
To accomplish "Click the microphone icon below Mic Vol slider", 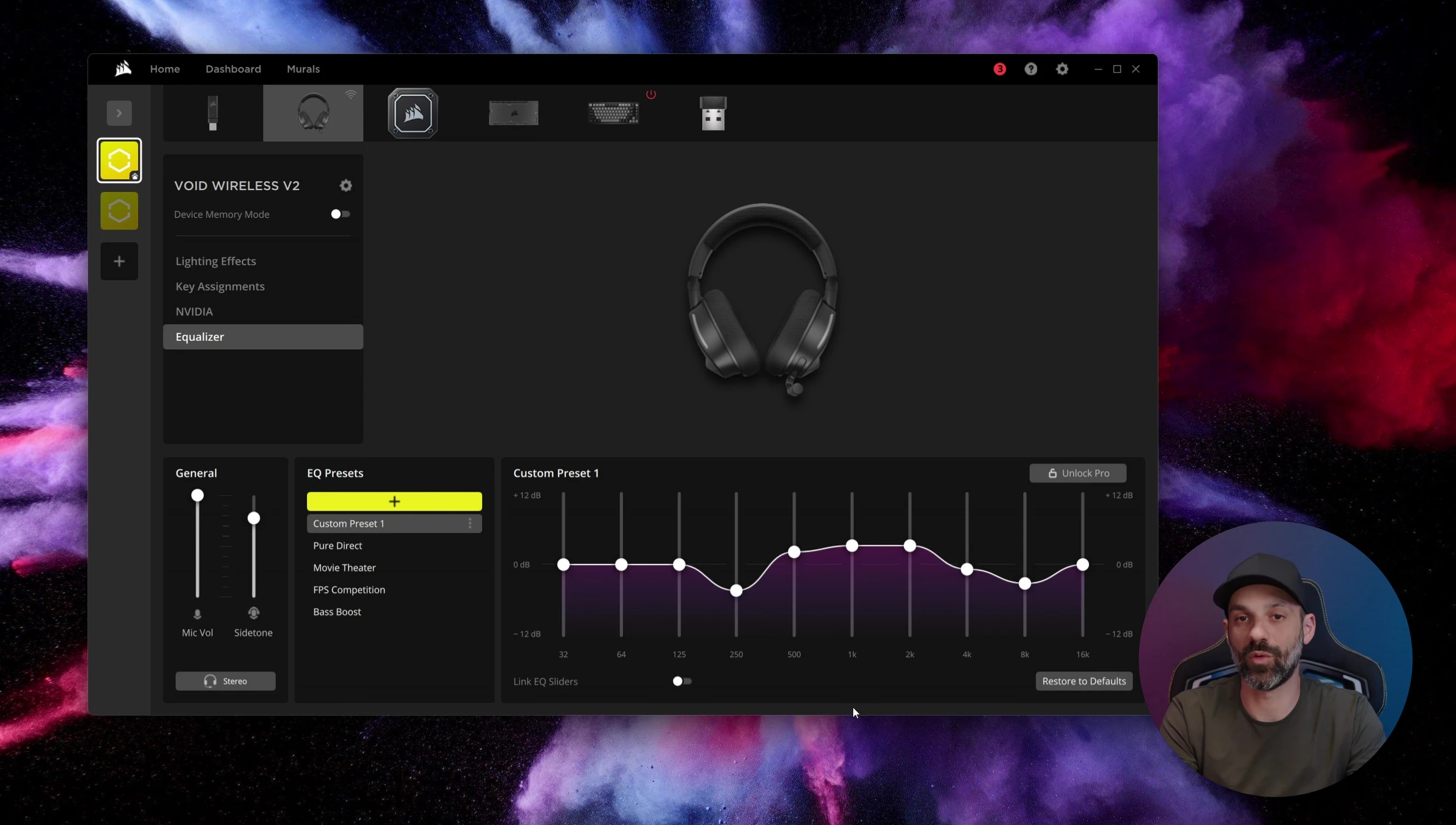I will [197, 613].
